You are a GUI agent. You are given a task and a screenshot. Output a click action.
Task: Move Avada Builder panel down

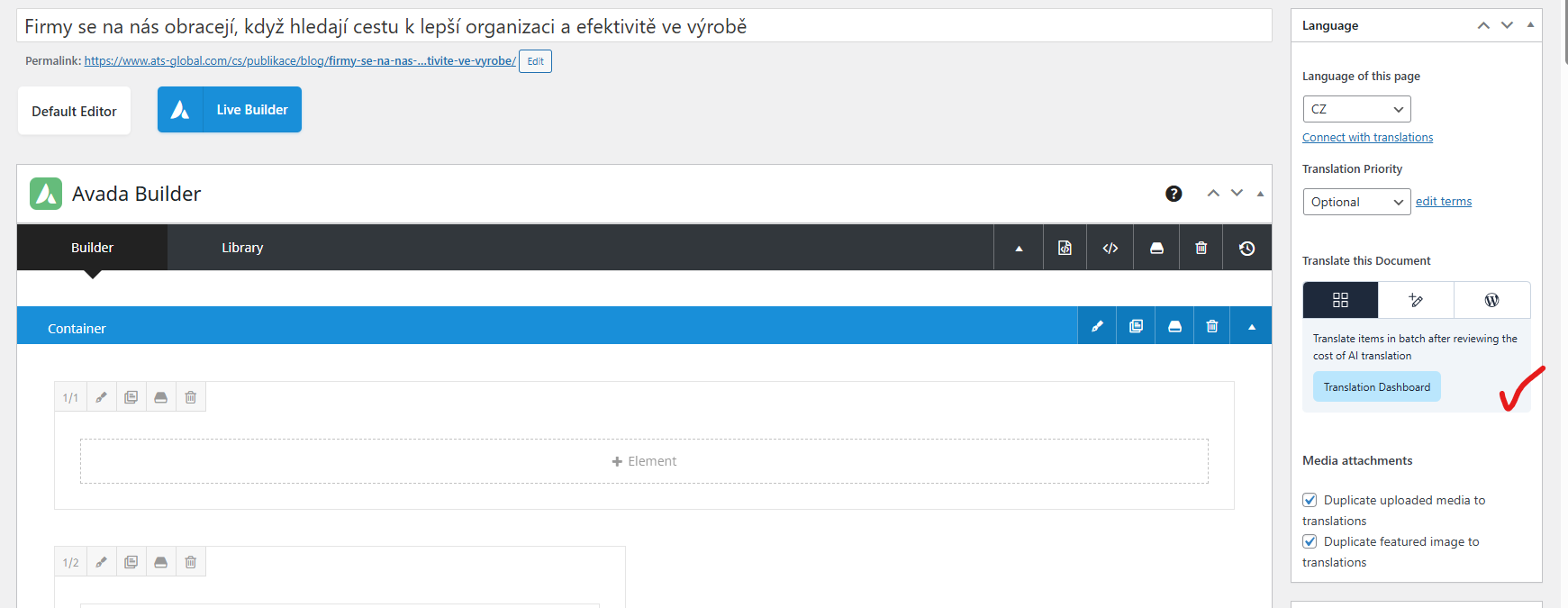[1237, 194]
